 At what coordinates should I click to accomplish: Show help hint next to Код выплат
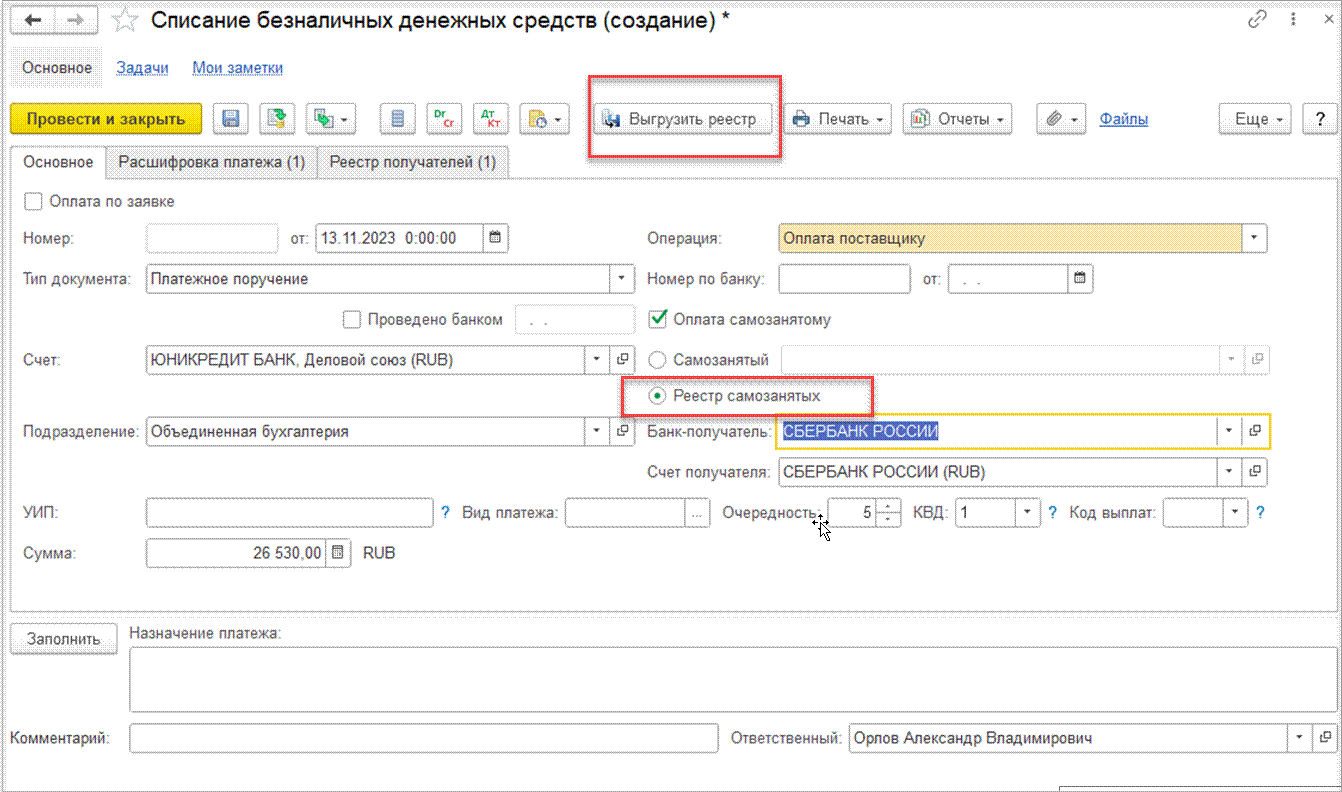pos(1261,513)
